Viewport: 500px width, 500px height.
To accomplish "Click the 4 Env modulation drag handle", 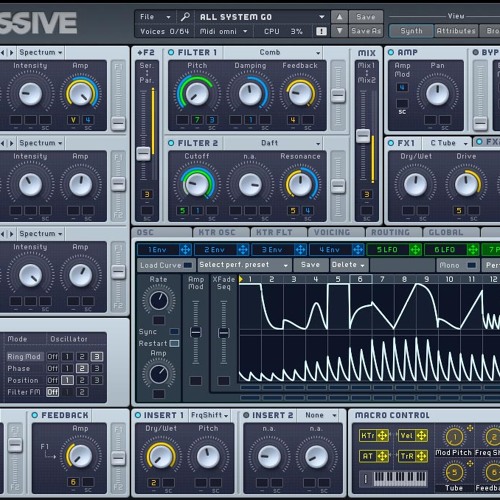I will click(x=358, y=249).
